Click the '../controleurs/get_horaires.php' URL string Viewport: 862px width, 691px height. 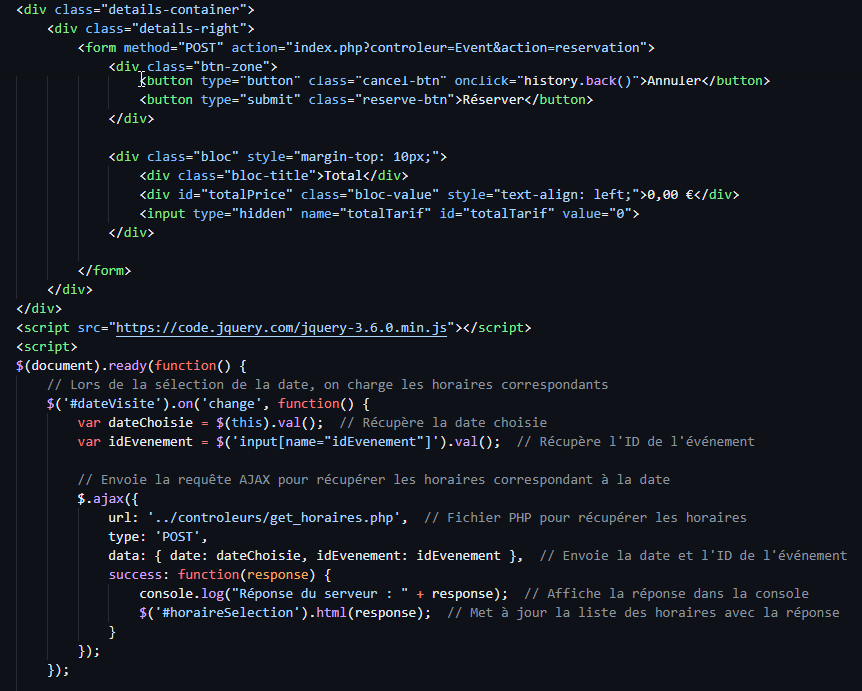(277, 518)
